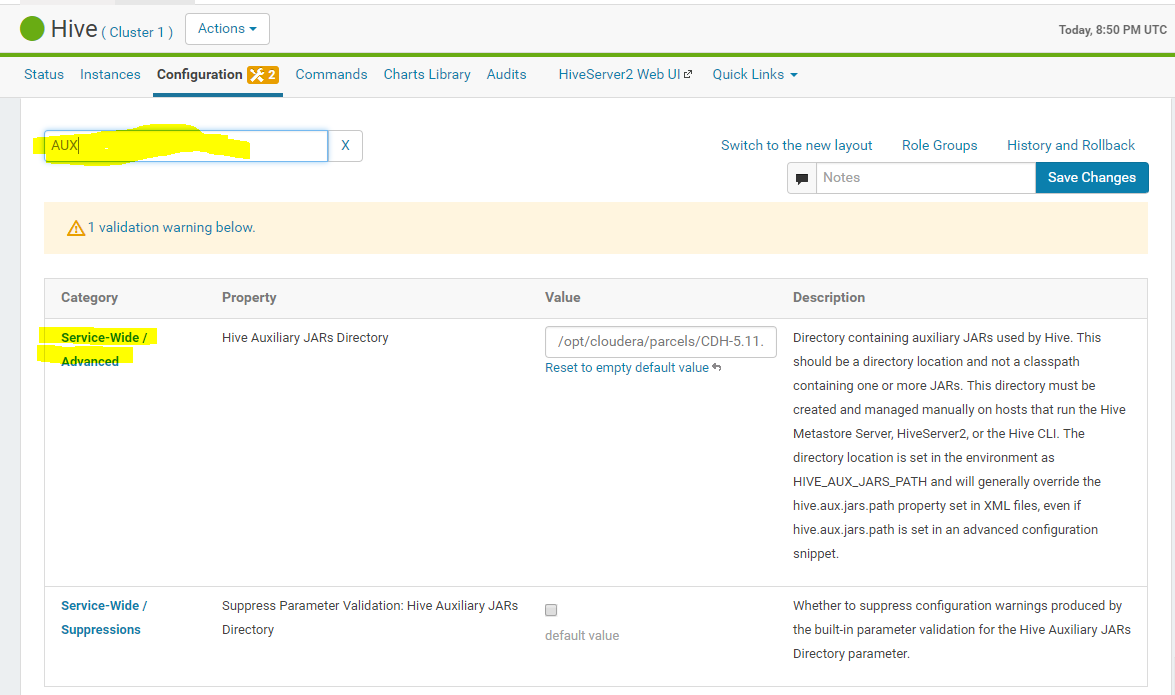The width and height of the screenshot is (1175, 695).
Task: Click the configuration issues wrench badge
Action: click(263, 74)
